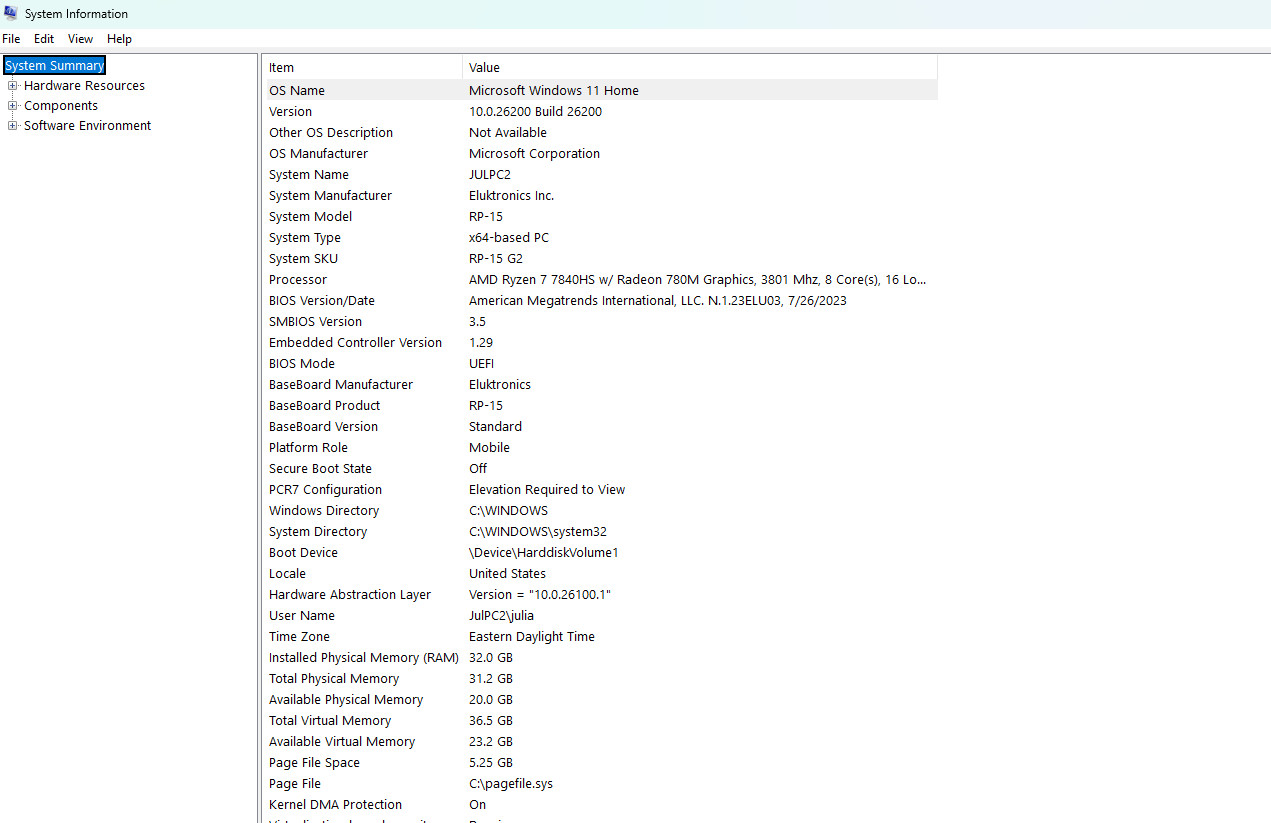Viewport: 1271px width, 823px height.
Task: Click the value Elevation Required to View
Action: (547, 490)
